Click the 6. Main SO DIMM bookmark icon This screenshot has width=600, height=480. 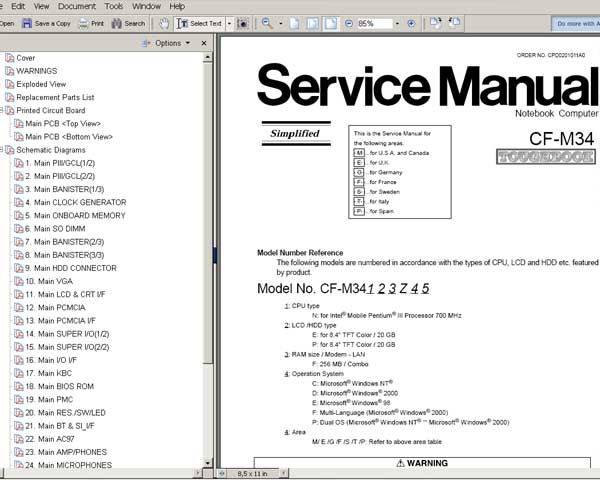pyautogui.click(x=18, y=229)
